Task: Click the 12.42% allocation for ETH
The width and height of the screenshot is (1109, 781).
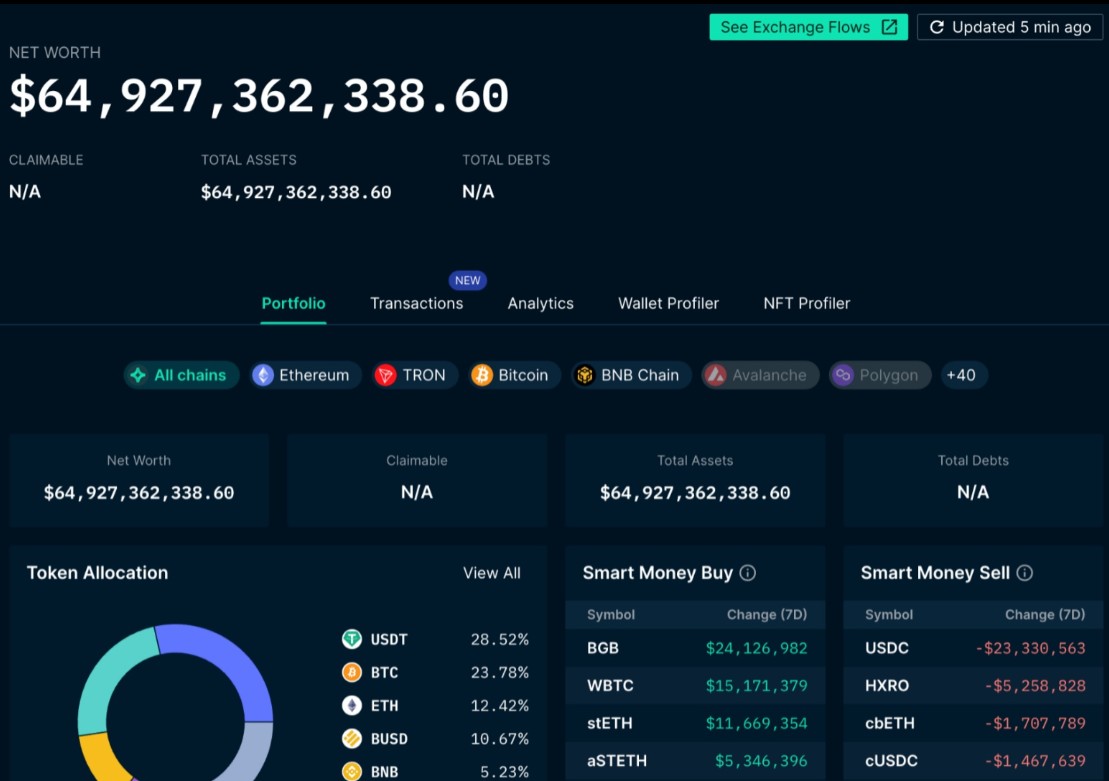Action: coord(499,705)
